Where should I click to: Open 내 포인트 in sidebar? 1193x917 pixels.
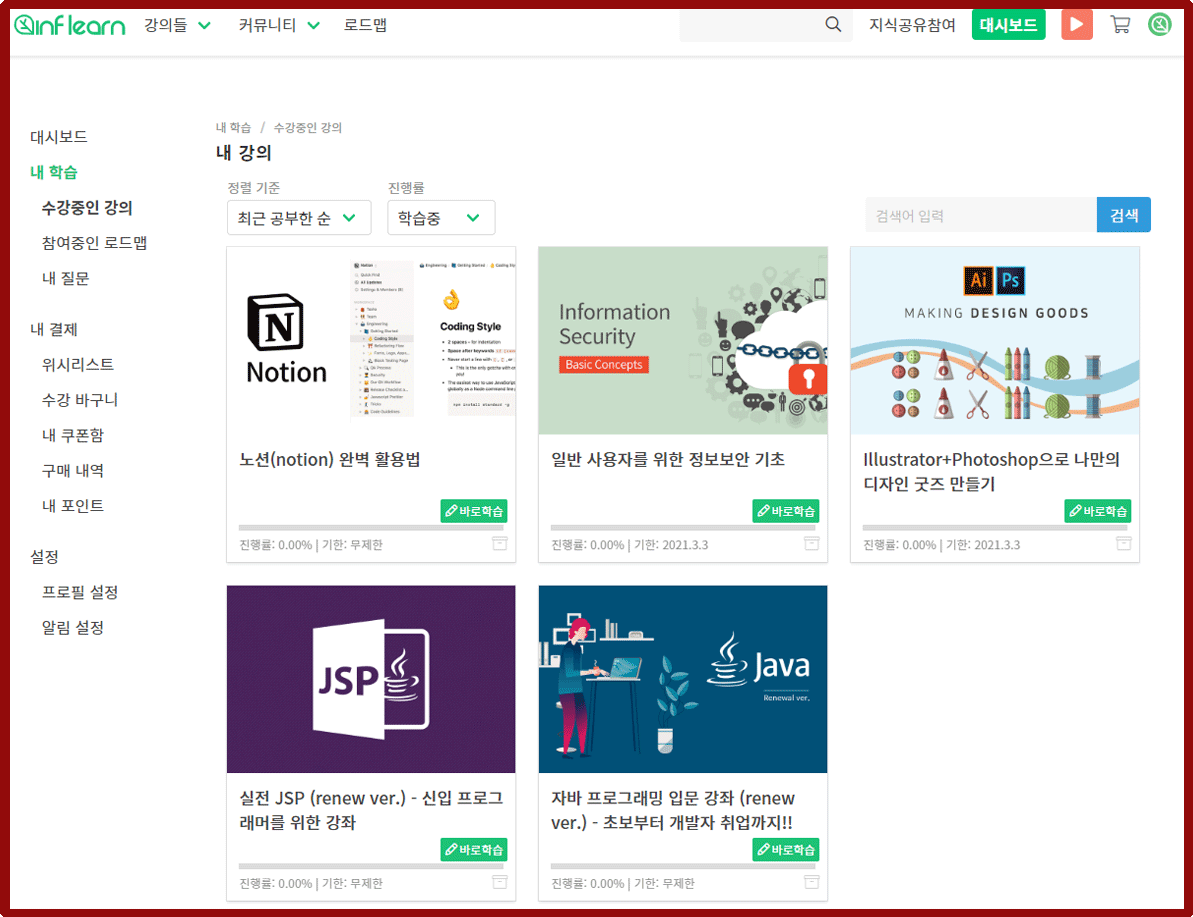coord(72,505)
